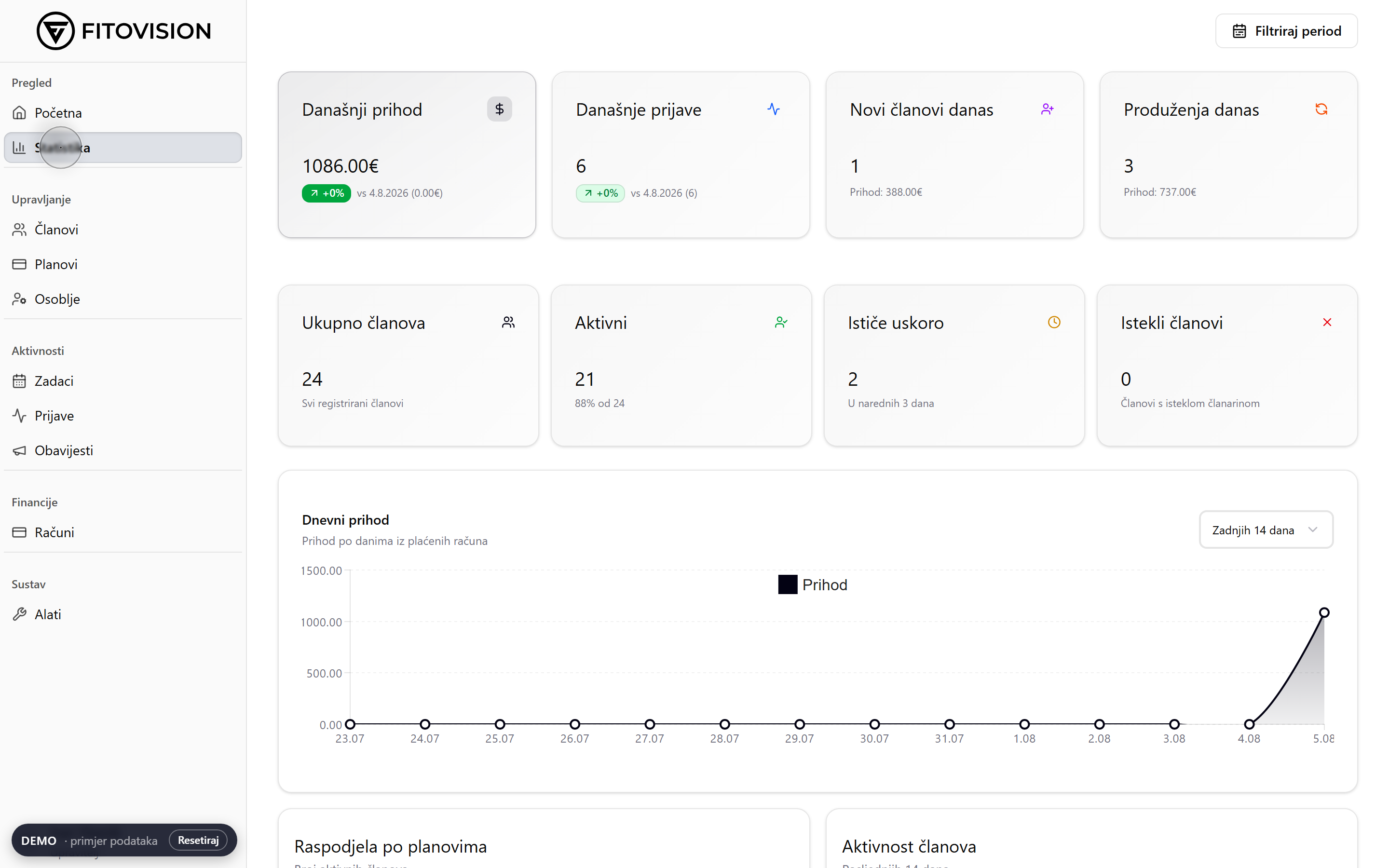1389x868 pixels.
Task: Click the +0% badge under 1086.00€
Action: click(327, 193)
